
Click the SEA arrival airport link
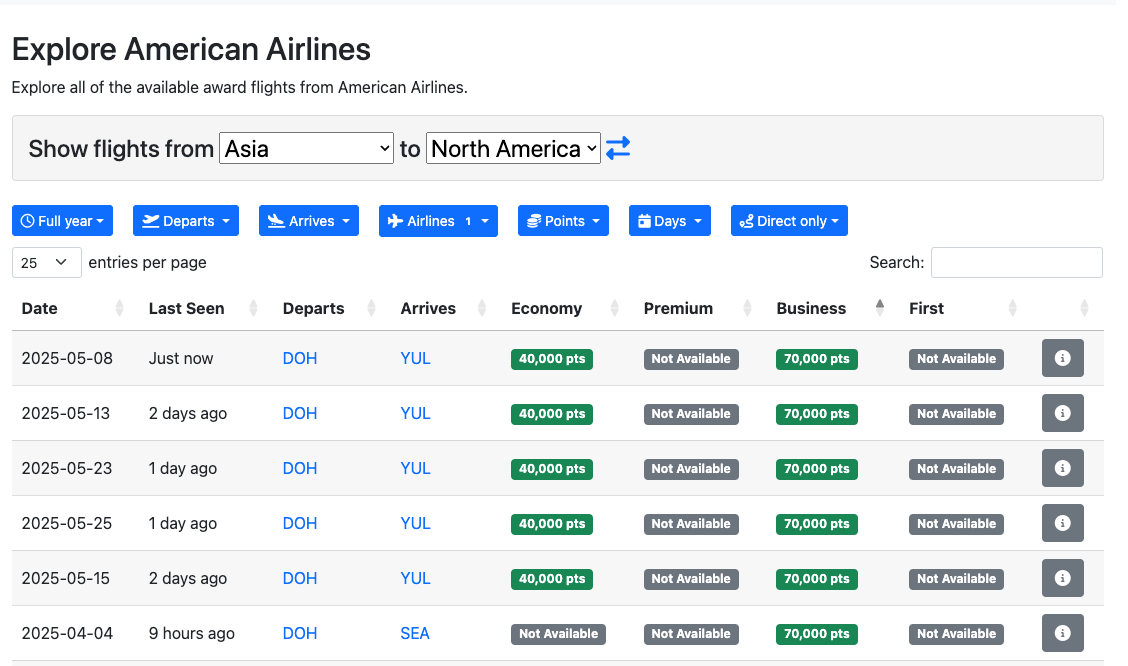[415, 633]
